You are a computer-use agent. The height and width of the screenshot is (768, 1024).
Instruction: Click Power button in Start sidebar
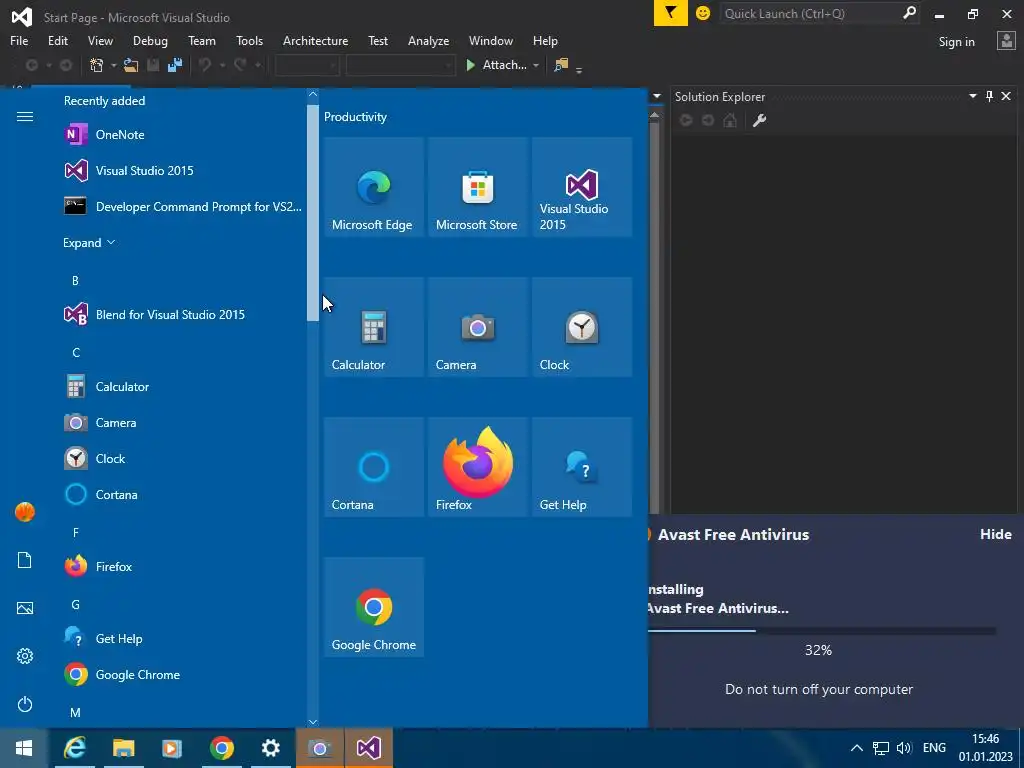click(x=25, y=704)
